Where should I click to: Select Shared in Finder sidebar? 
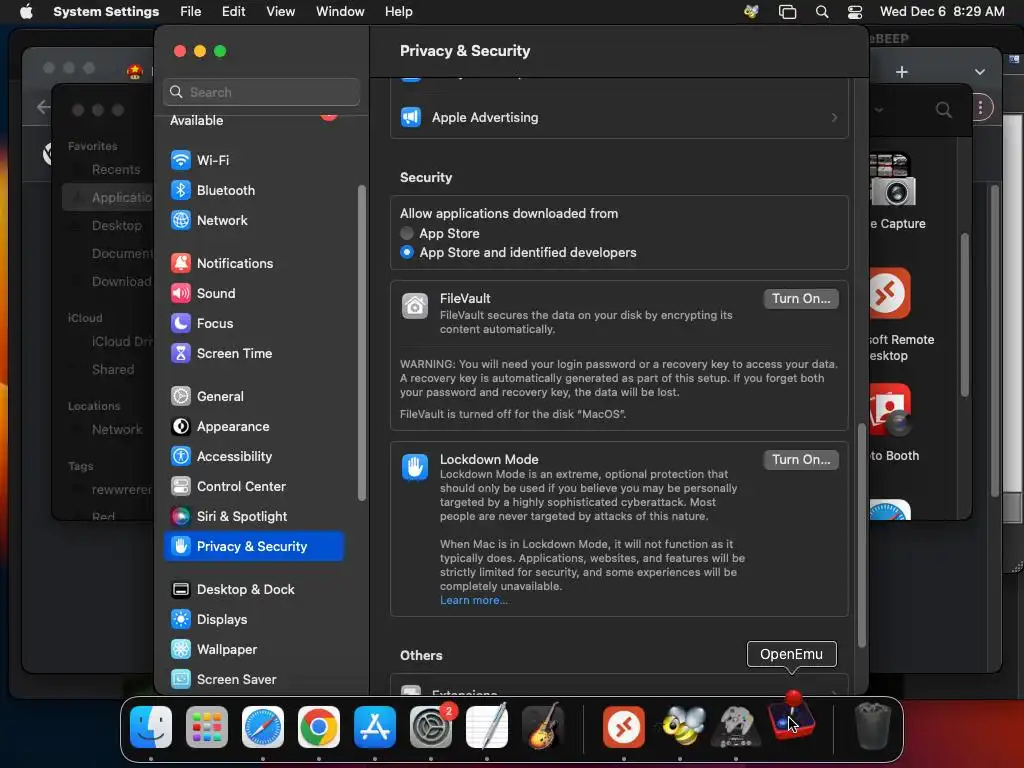112,370
